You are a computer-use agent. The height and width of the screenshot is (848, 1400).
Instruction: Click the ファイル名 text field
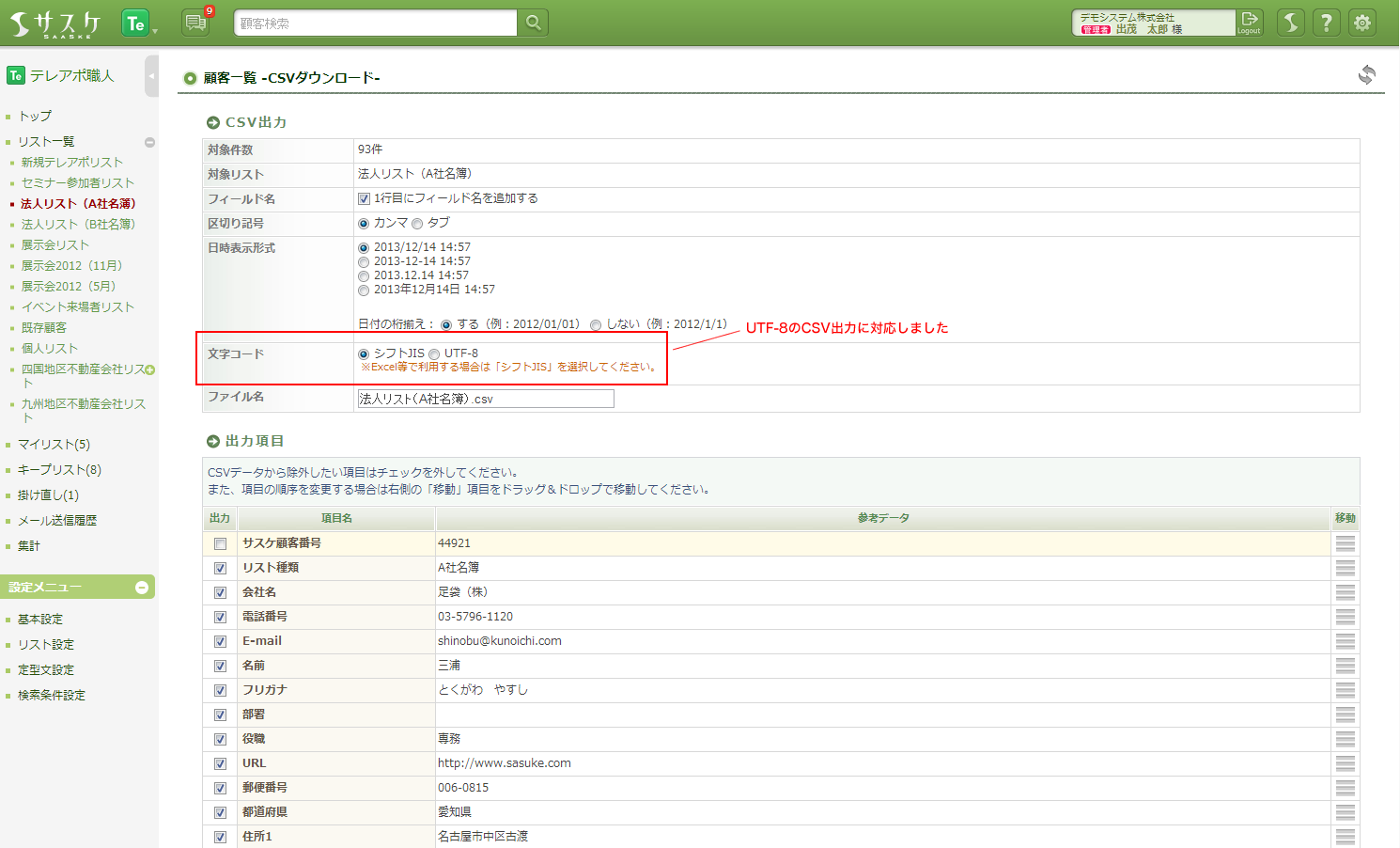485,400
